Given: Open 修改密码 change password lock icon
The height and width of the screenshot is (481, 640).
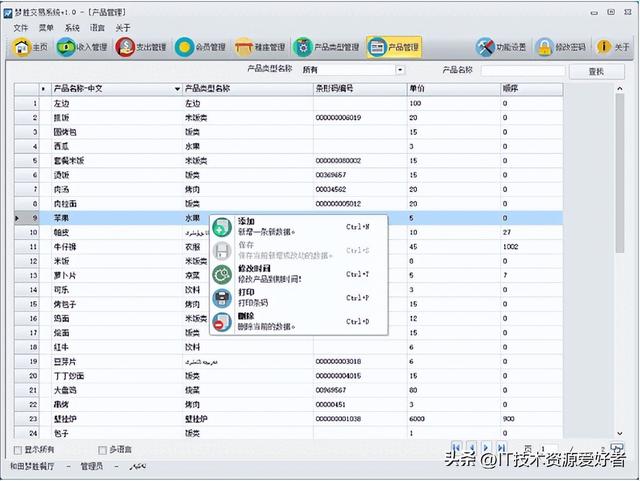Looking at the screenshot, I should click(561, 47).
